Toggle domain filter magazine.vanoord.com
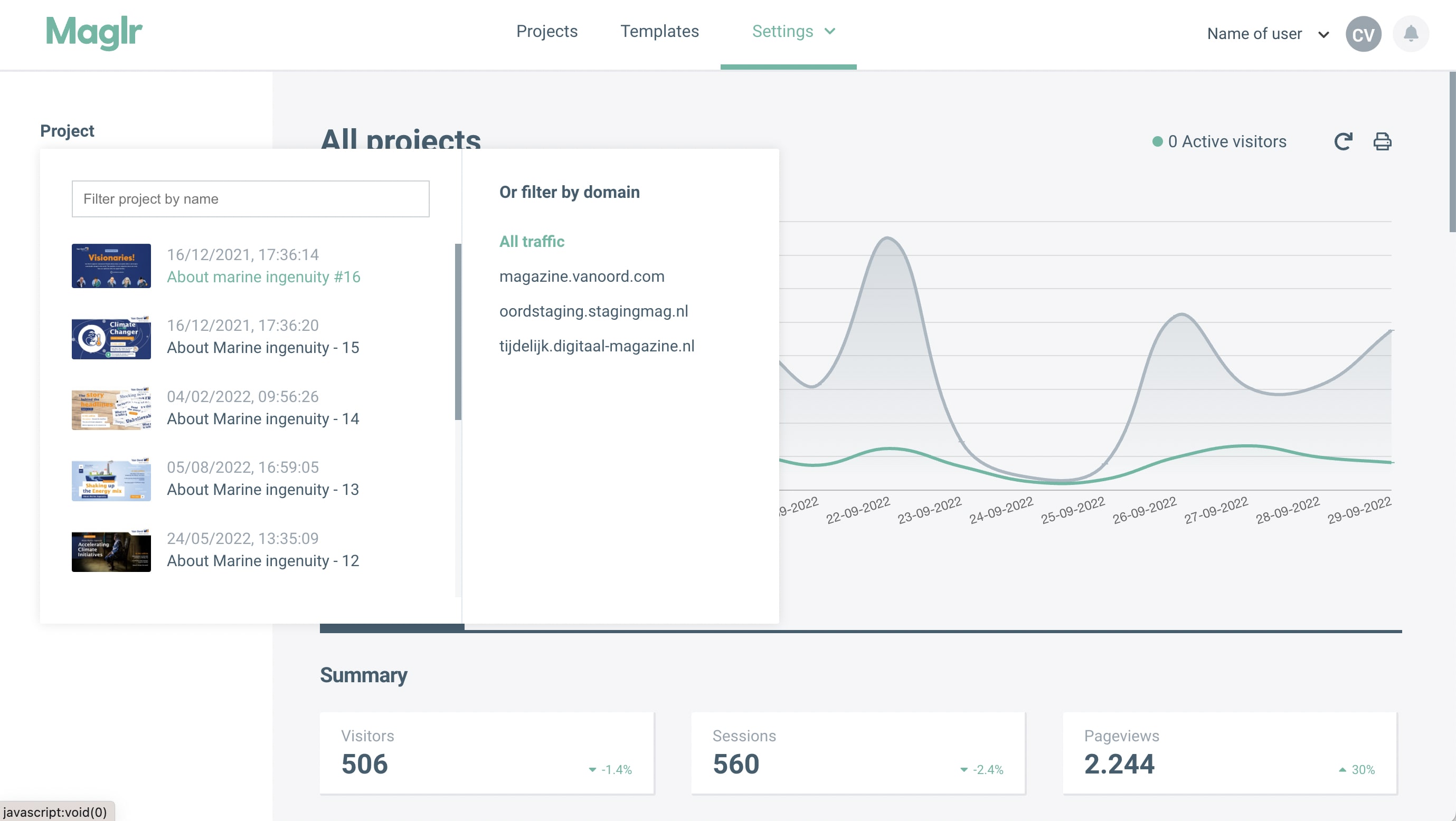Viewport: 1456px width, 821px height. (x=581, y=276)
